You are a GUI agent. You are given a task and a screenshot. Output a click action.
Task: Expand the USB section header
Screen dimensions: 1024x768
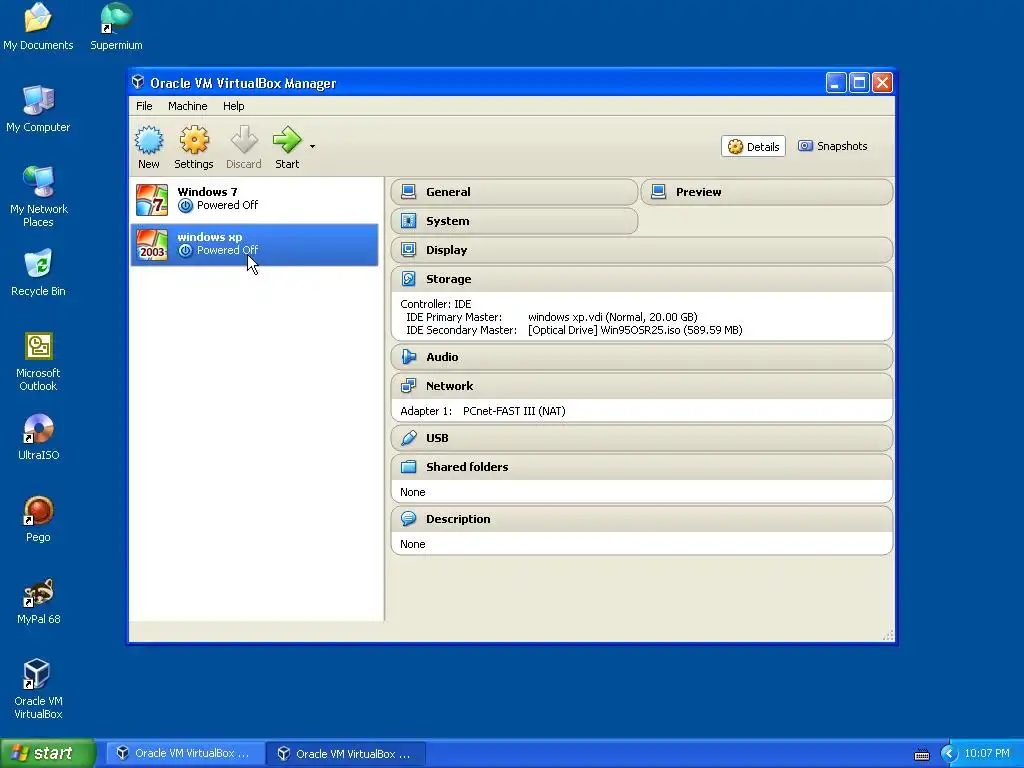(x=642, y=438)
